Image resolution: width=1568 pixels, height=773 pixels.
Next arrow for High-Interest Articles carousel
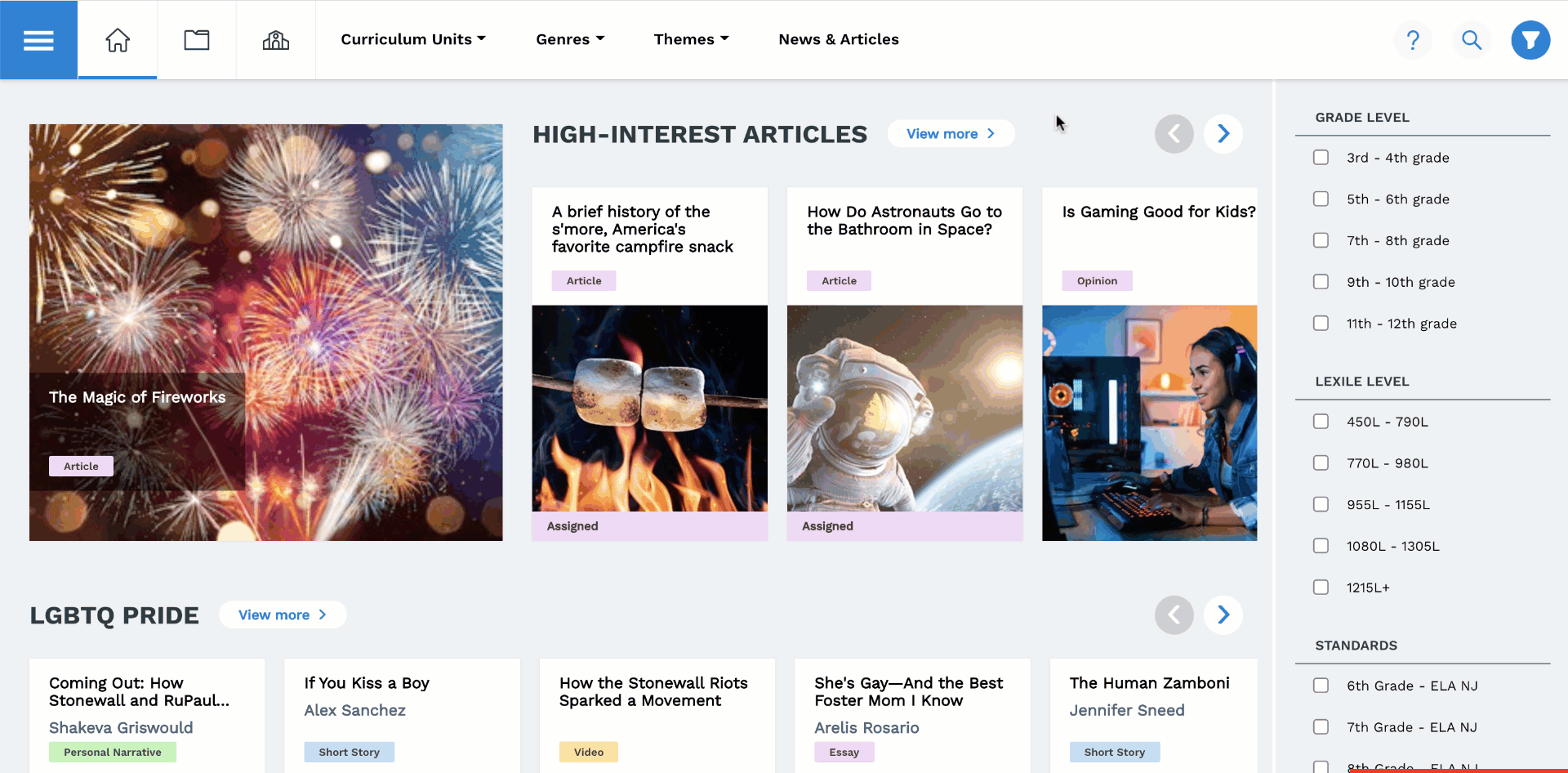[x=1223, y=133]
